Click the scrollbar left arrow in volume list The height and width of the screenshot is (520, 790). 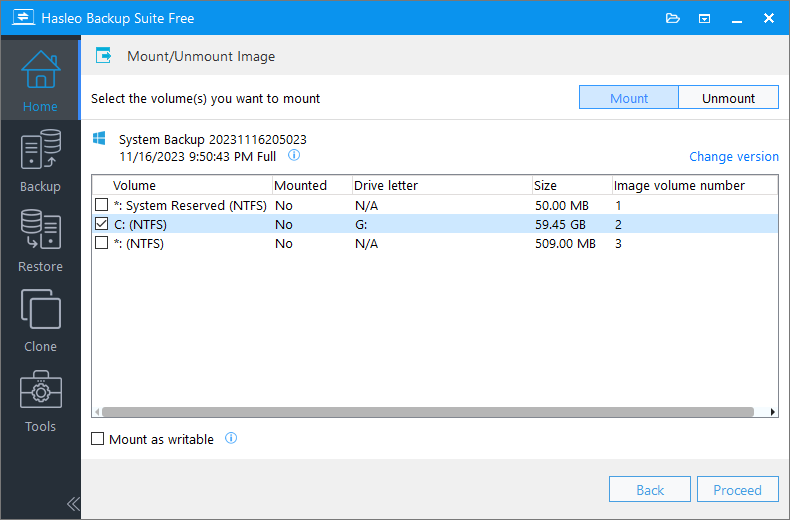[x=97, y=412]
